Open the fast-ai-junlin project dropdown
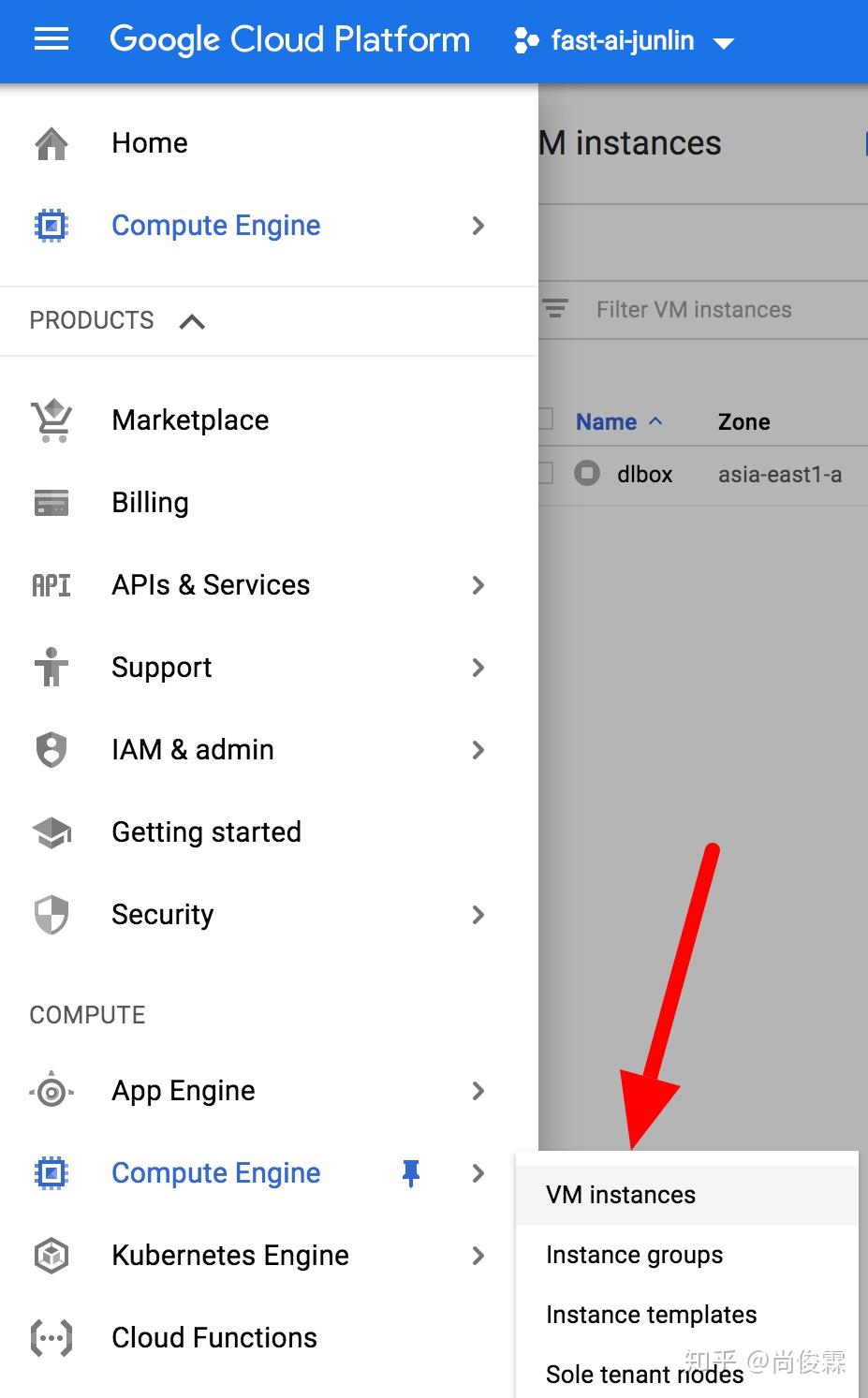 click(625, 41)
